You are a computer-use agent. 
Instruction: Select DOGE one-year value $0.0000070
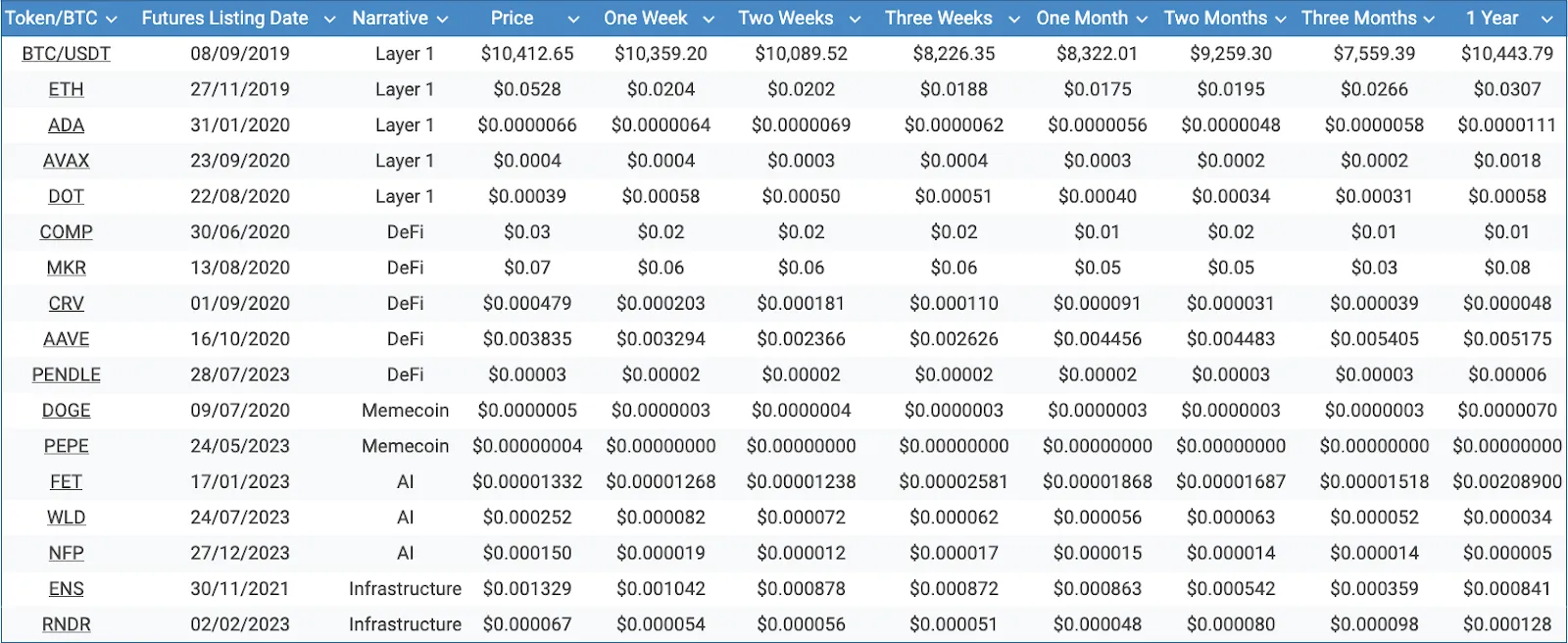pyautogui.click(x=1507, y=411)
